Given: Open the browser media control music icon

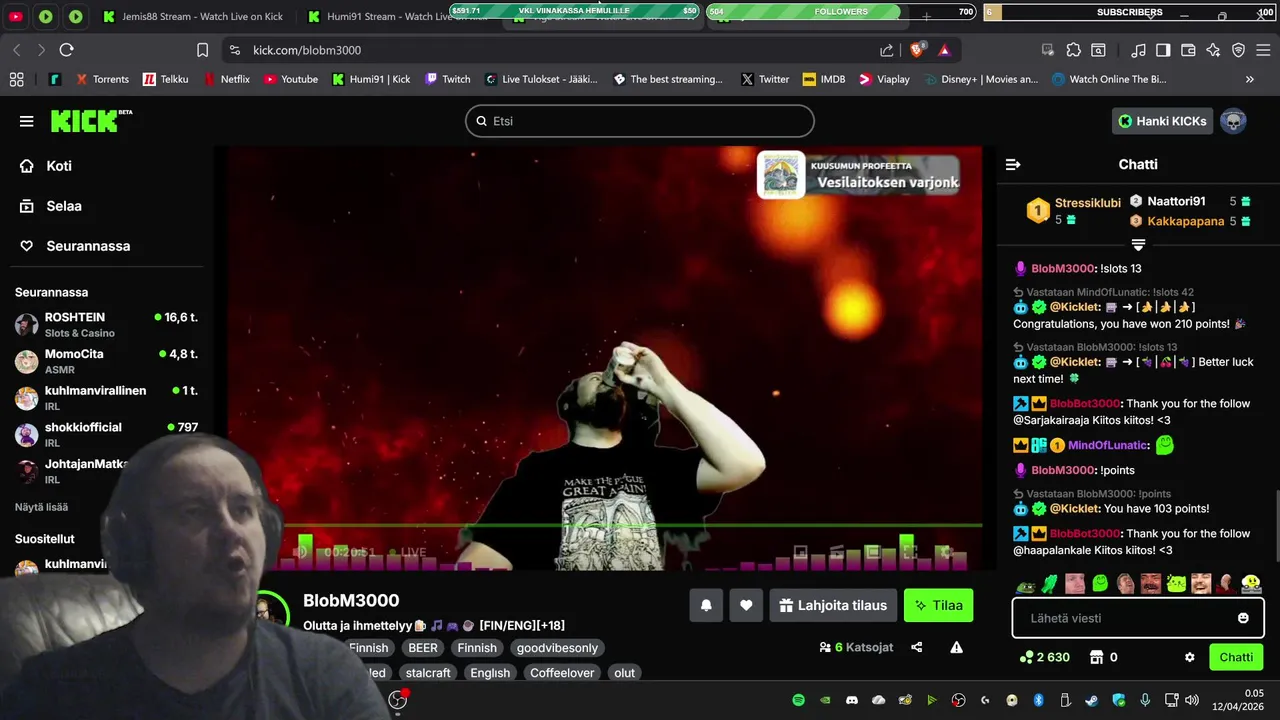Looking at the screenshot, I should pyautogui.click(x=1138, y=50).
